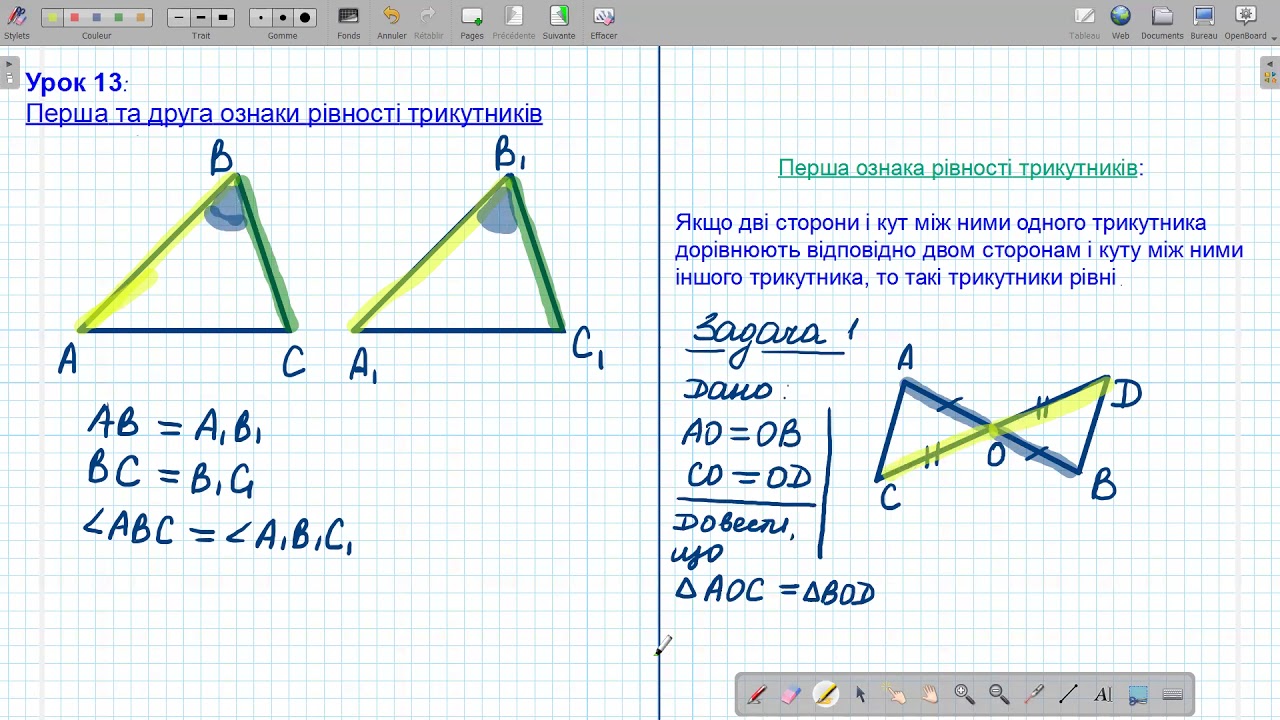Set the smallest Gomme eraser size

pyautogui.click(x=261, y=18)
